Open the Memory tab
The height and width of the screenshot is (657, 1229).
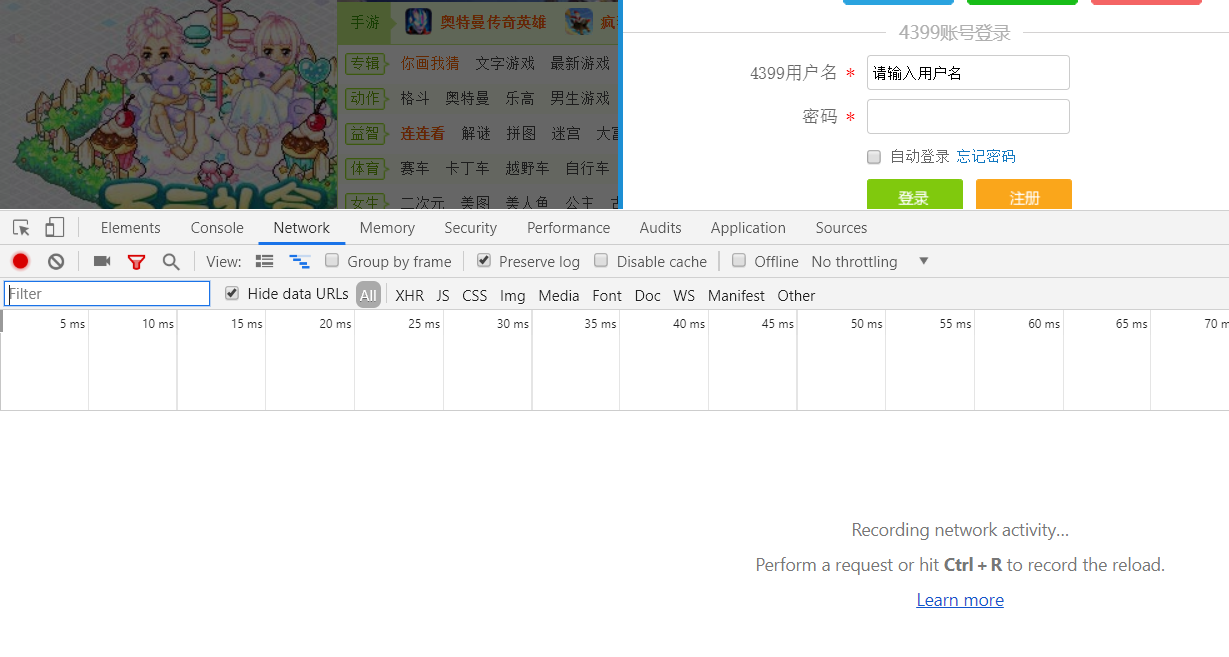pyautogui.click(x=387, y=228)
